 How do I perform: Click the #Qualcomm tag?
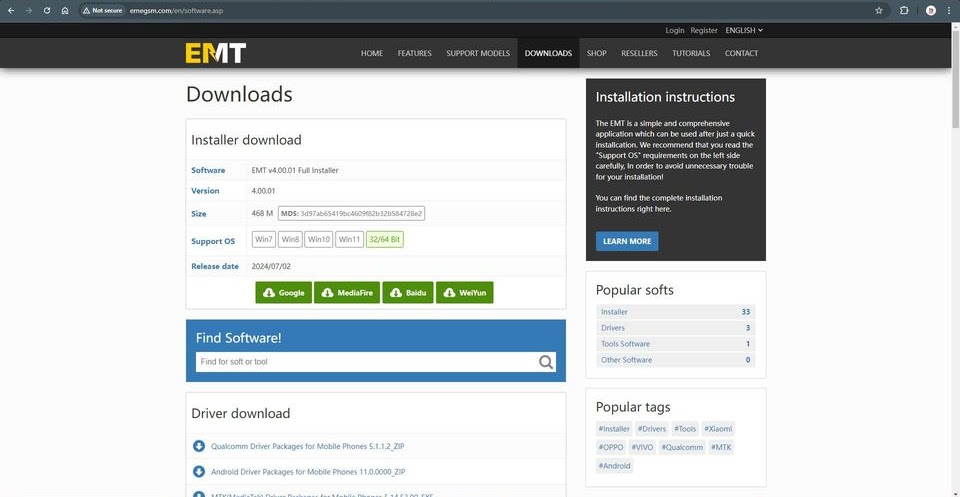pyautogui.click(x=682, y=447)
